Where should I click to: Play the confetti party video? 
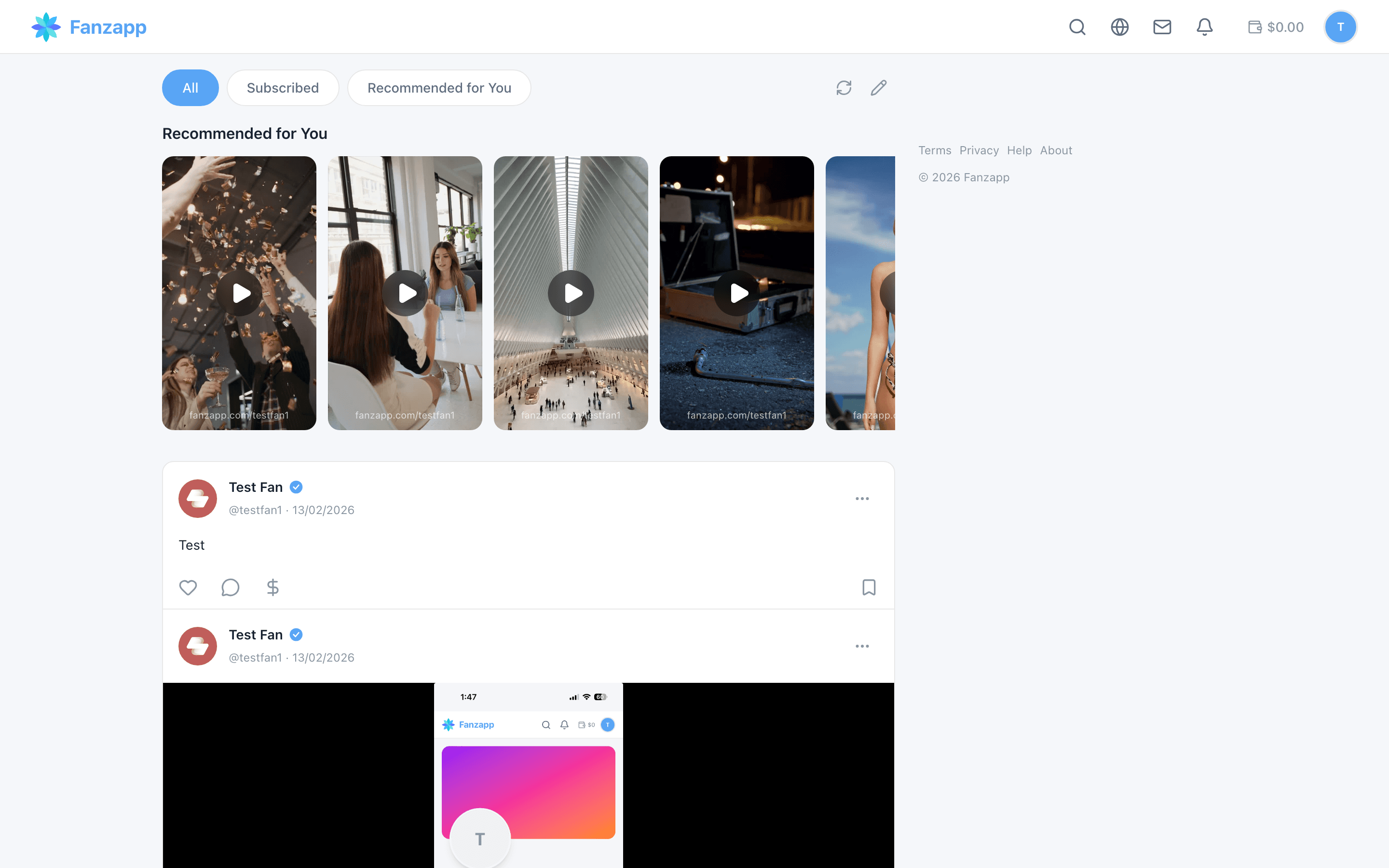239,293
